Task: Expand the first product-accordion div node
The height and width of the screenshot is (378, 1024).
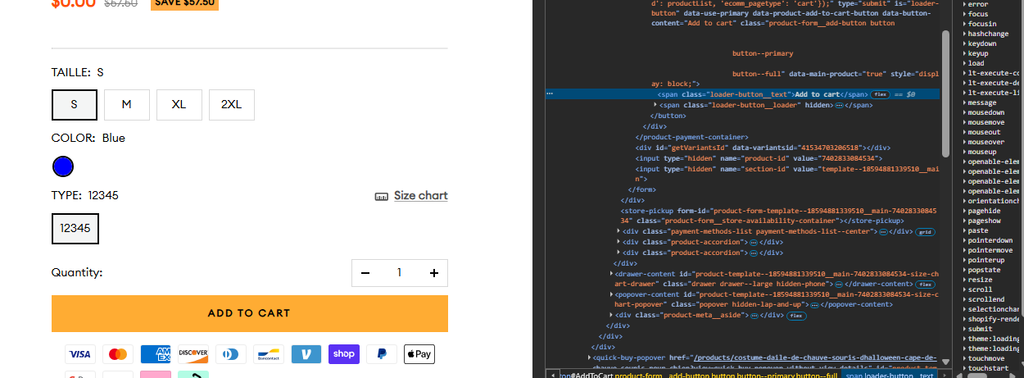Action: pyautogui.click(x=619, y=242)
